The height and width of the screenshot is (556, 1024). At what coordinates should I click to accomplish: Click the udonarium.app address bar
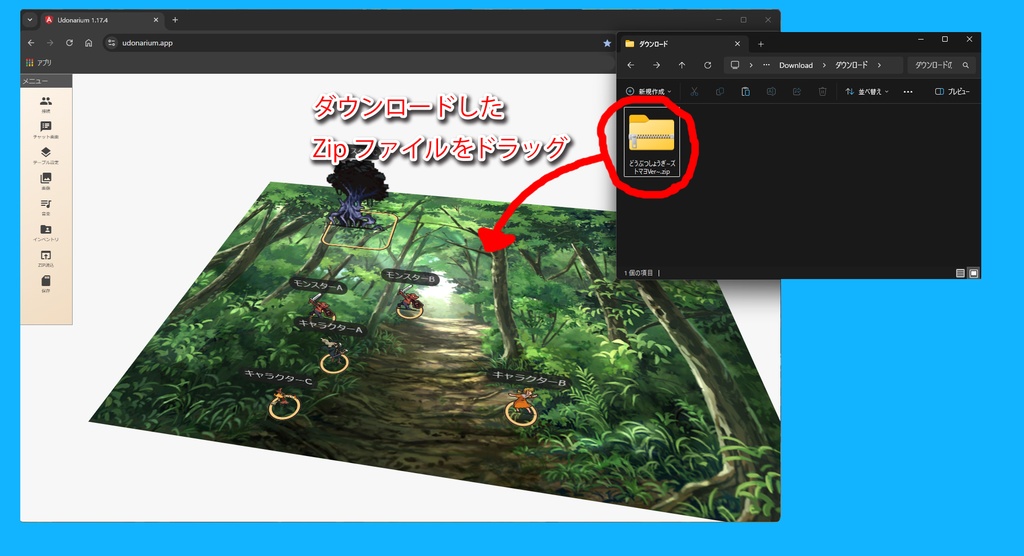point(359,42)
